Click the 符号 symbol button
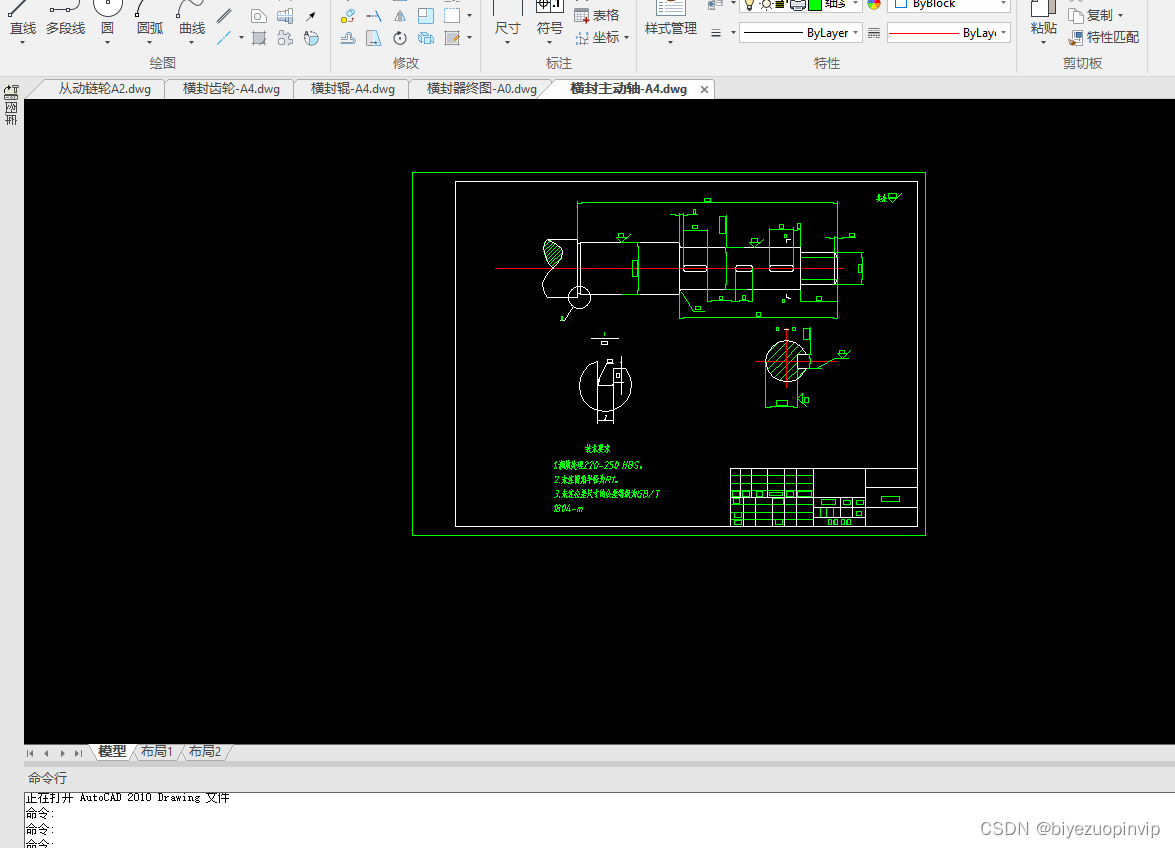This screenshot has width=1175, height=848. point(549,19)
